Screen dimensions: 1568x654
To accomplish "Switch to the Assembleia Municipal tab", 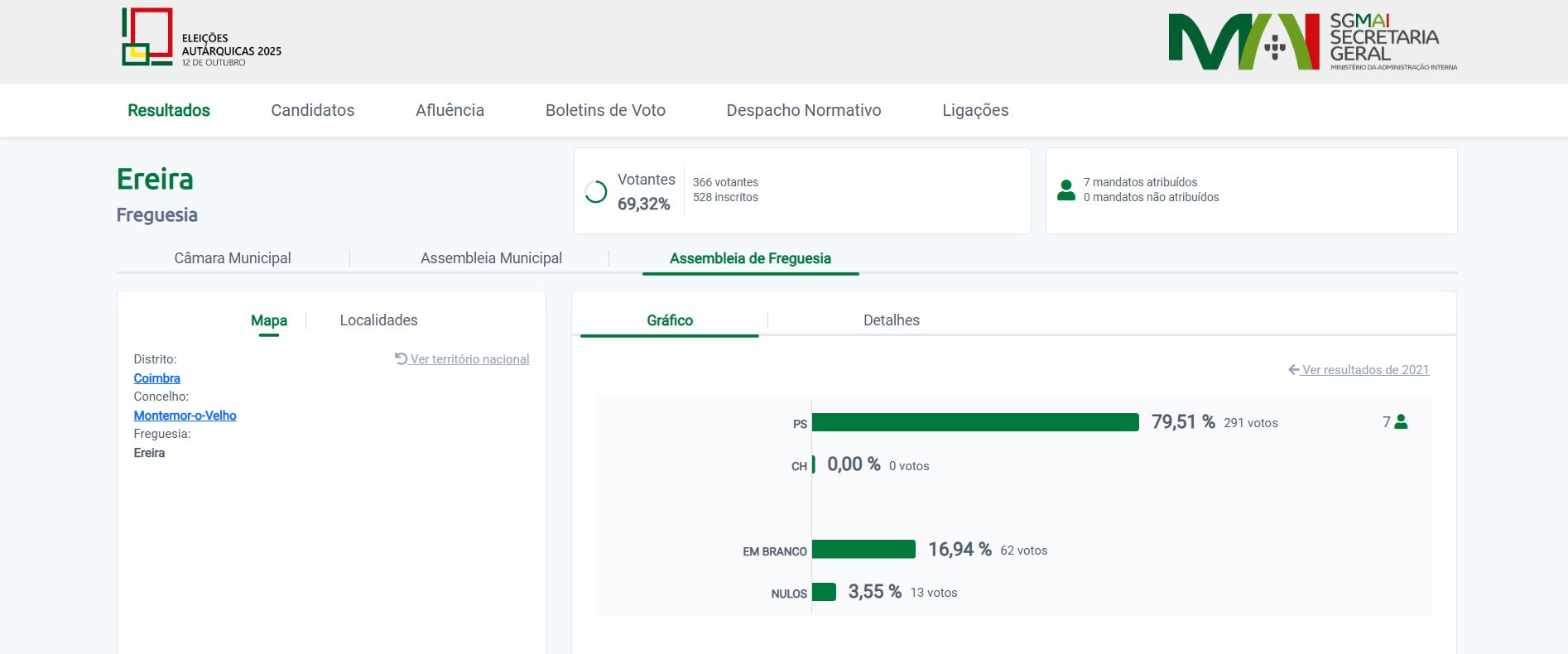I will pos(491,258).
